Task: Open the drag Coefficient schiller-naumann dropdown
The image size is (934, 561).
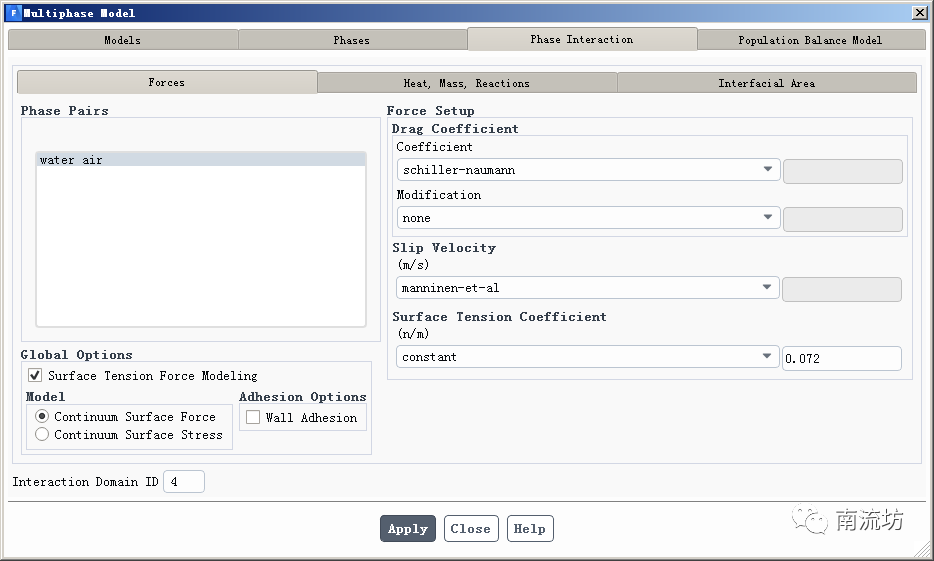Action: (x=588, y=170)
